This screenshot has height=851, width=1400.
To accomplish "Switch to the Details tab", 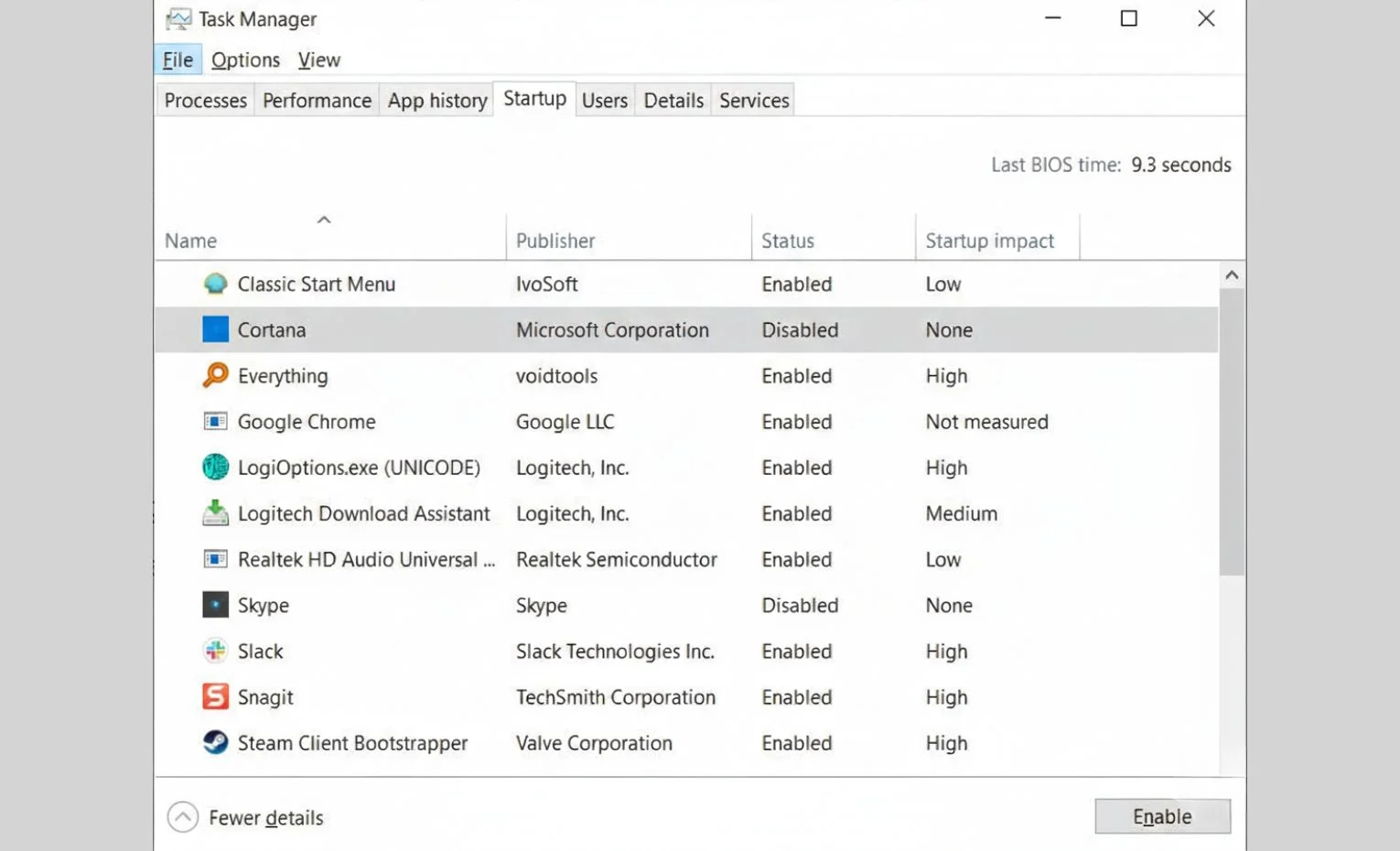I will (673, 100).
